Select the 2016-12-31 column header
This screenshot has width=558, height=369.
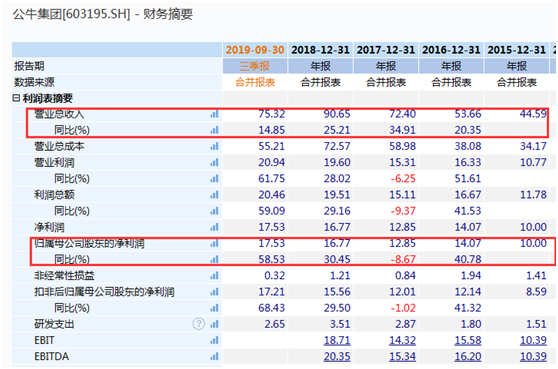(x=451, y=50)
